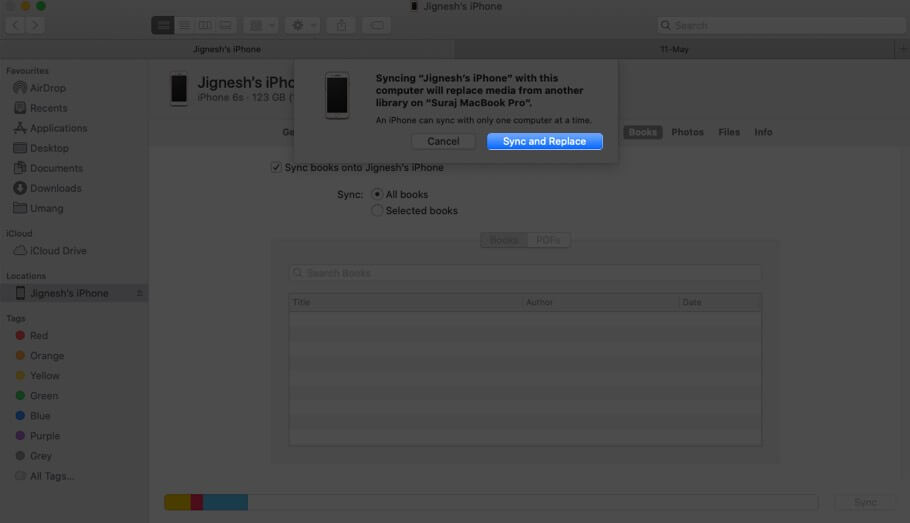The height and width of the screenshot is (523, 910).
Task: Open iCloud Drive in the sidebar
Action: click(x=49, y=251)
